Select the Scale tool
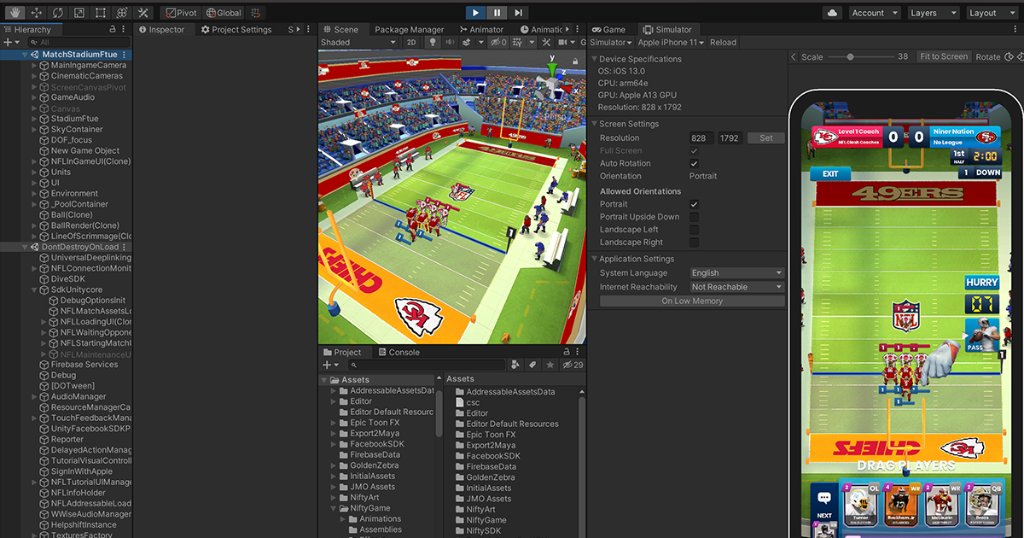 click(x=79, y=12)
